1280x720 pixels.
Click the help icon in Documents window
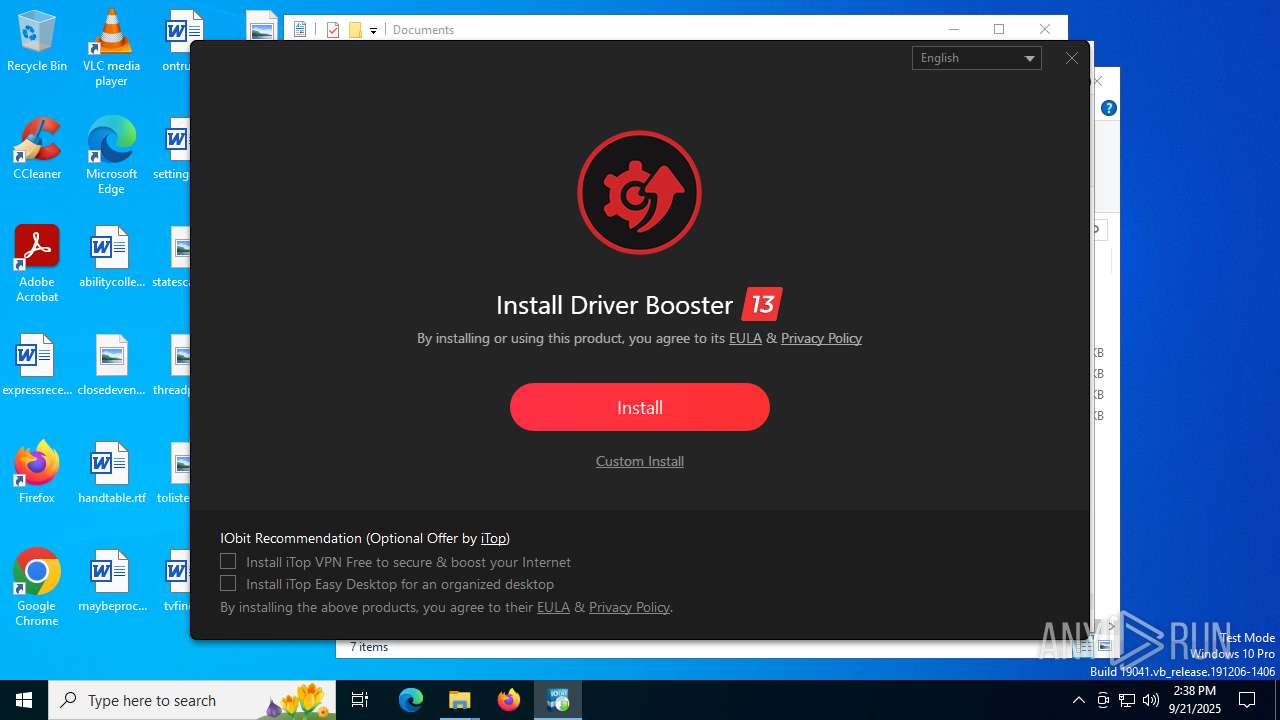(x=1108, y=108)
